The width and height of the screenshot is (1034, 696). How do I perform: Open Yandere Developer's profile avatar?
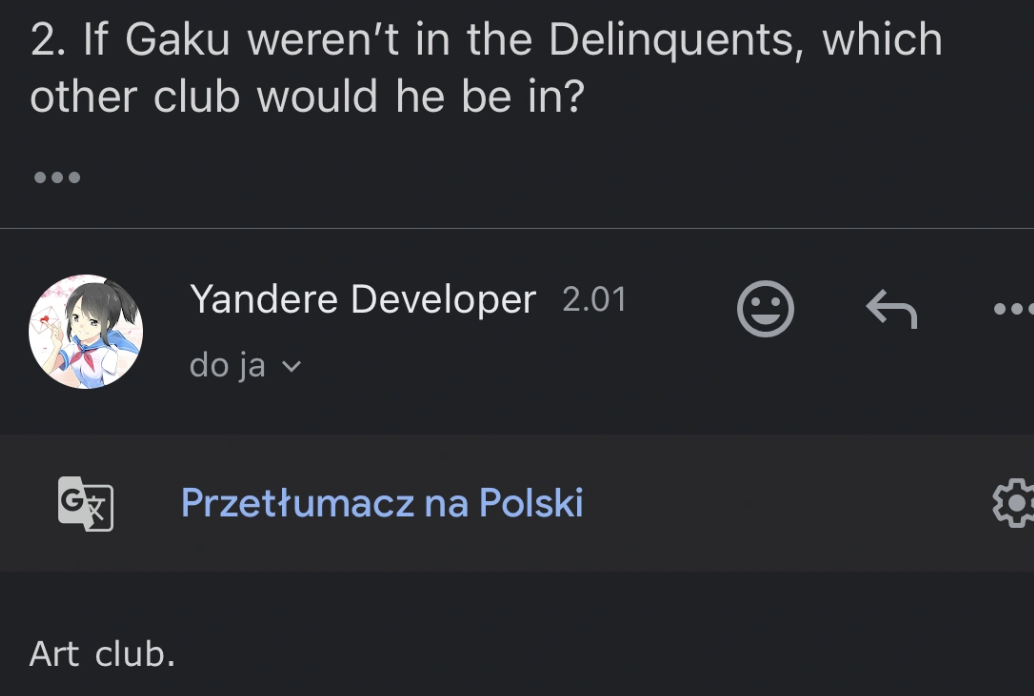[86, 332]
